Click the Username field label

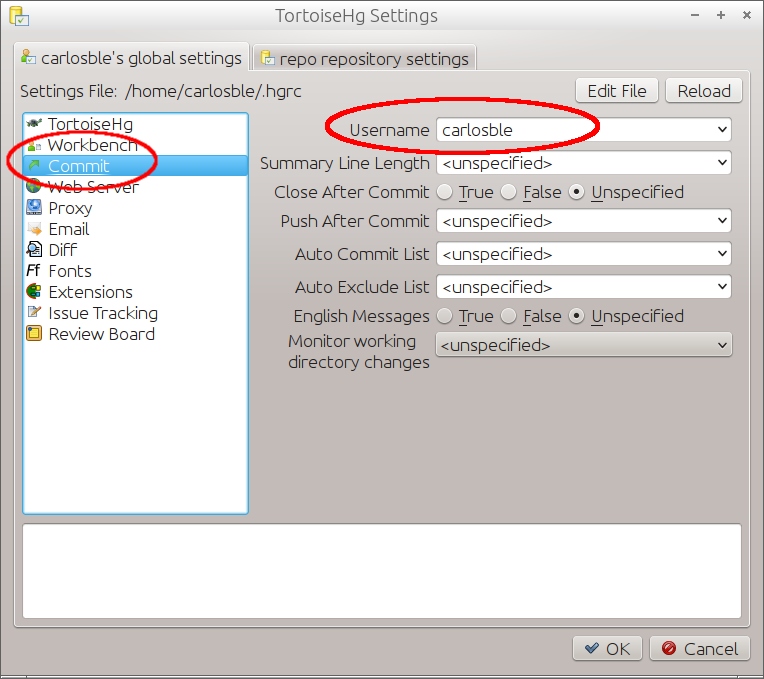(389, 130)
